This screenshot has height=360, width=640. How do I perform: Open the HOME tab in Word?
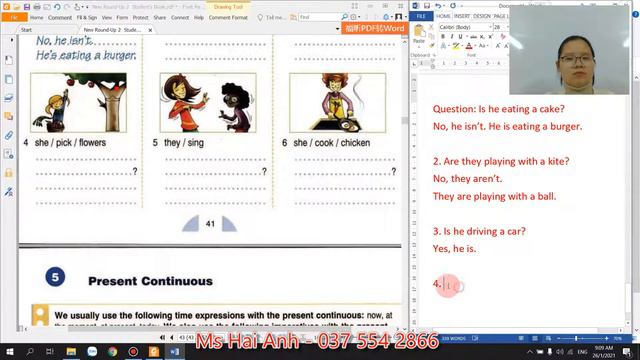[443, 16]
